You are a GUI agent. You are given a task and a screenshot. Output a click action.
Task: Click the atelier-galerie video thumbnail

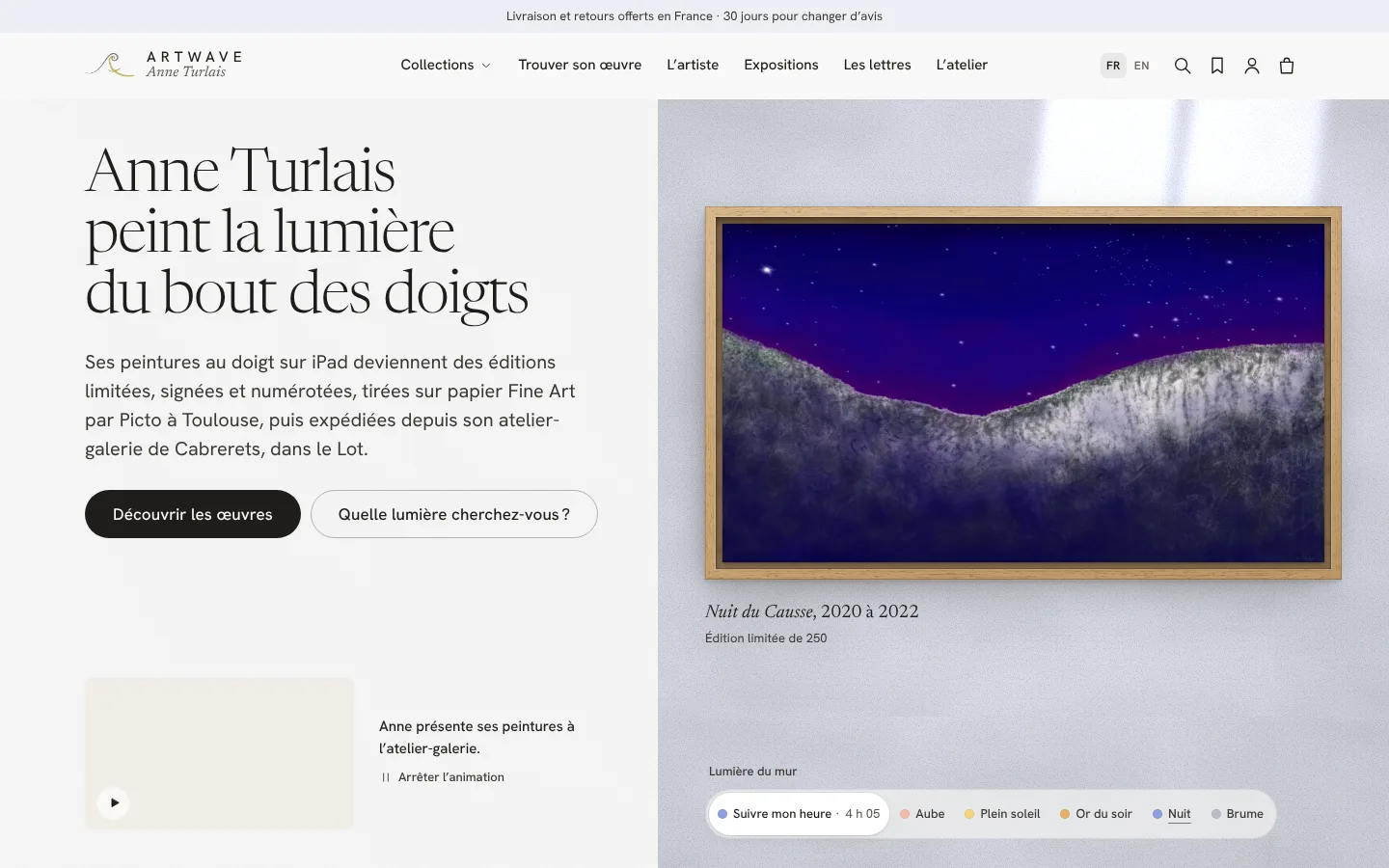[219, 753]
